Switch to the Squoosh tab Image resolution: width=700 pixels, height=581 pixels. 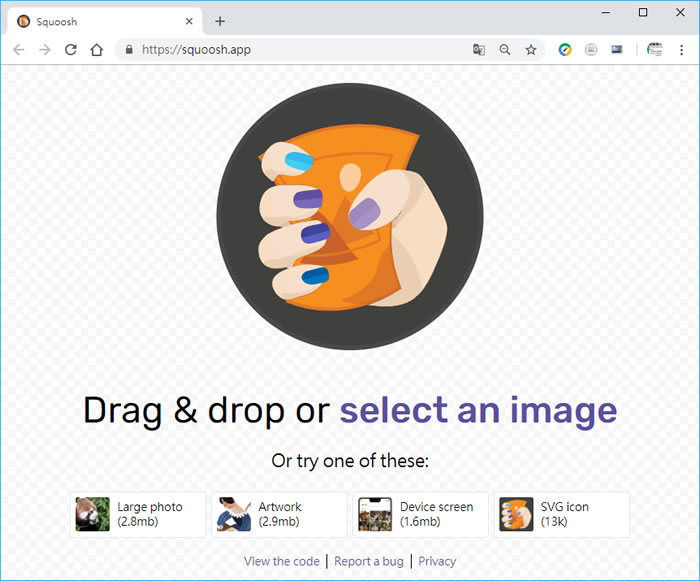[104, 21]
